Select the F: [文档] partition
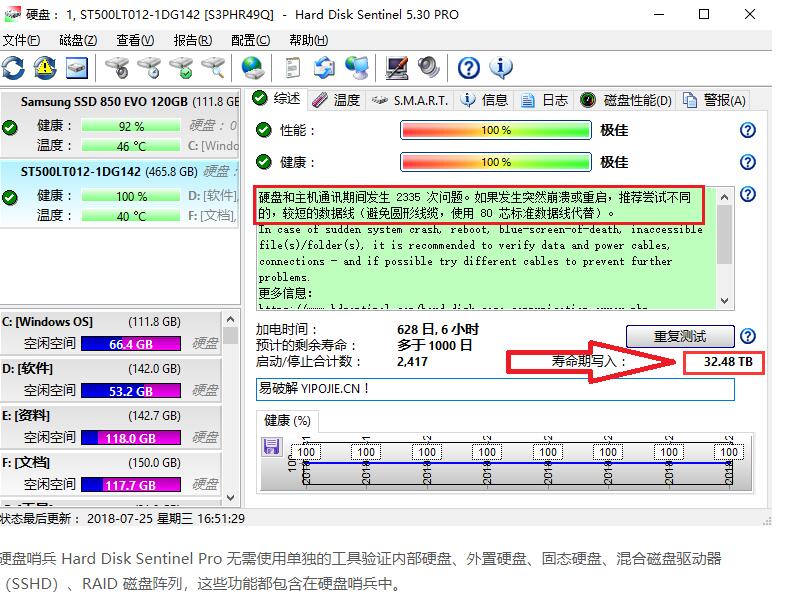 tap(111, 473)
